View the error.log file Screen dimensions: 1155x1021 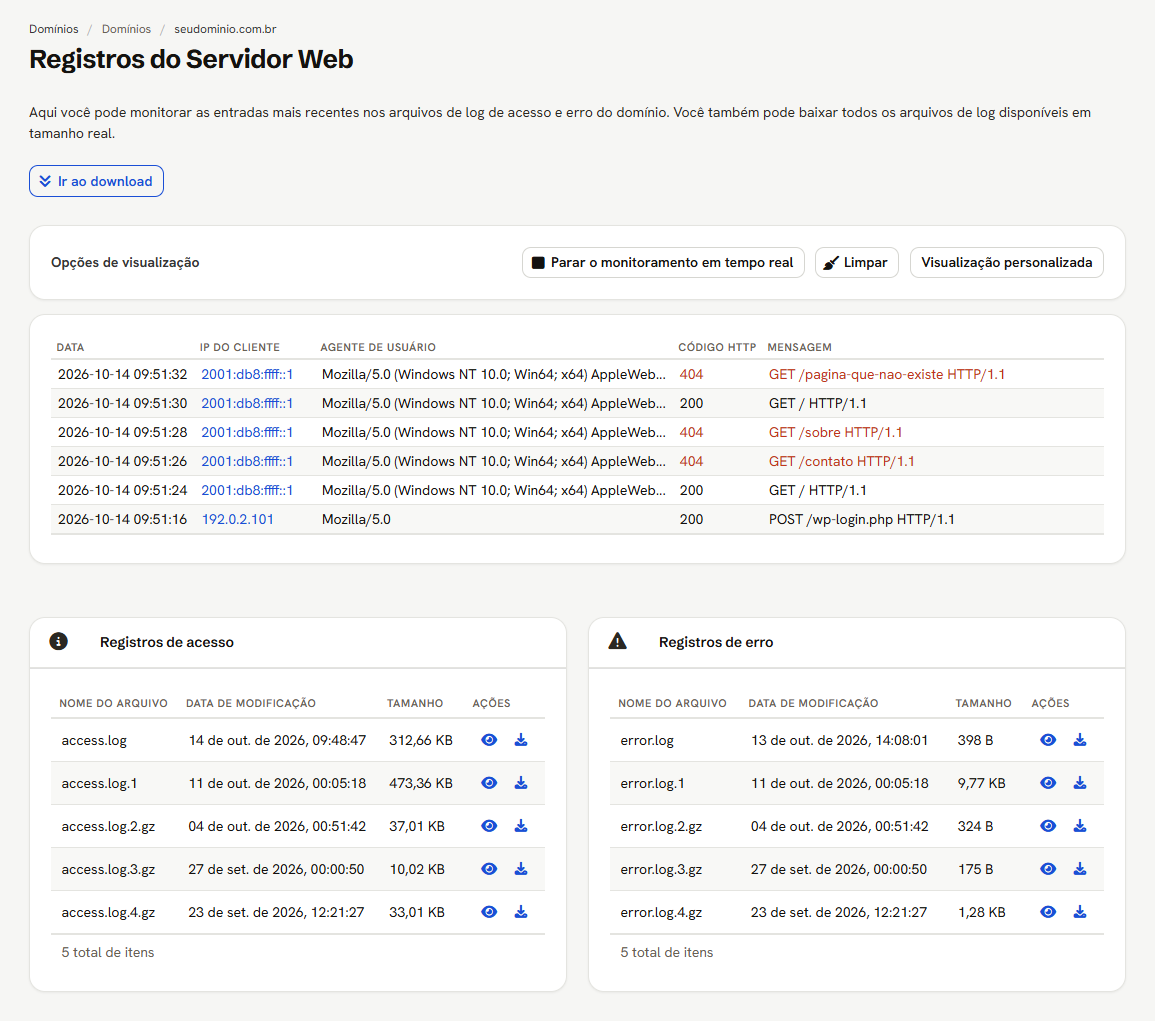click(1048, 740)
